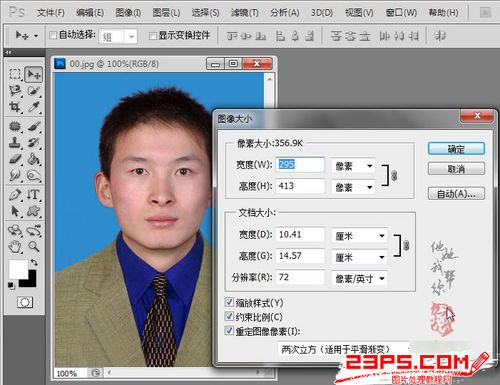Image resolution: width=500 pixels, height=385 pixels.
Task: Collapse the toolbox with double-arrow header
Action: pyautogui.click(x=8, y=52)
